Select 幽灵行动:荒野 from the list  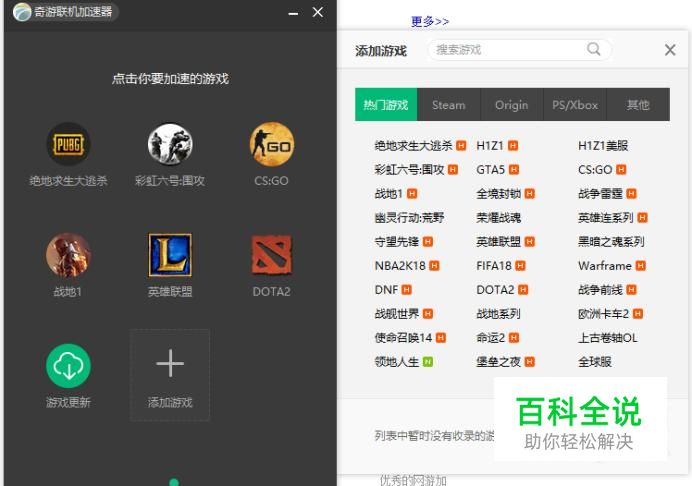coord(409,218)
